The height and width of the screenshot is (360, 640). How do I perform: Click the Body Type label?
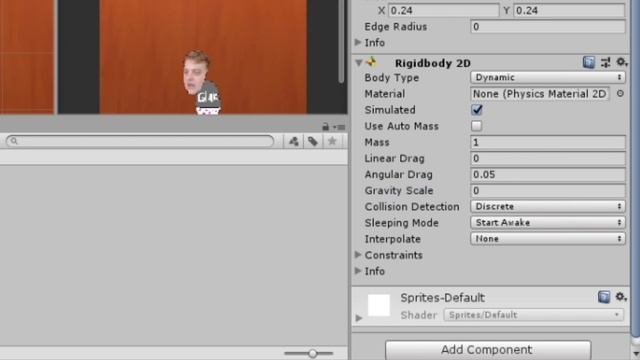coord(391,78)
